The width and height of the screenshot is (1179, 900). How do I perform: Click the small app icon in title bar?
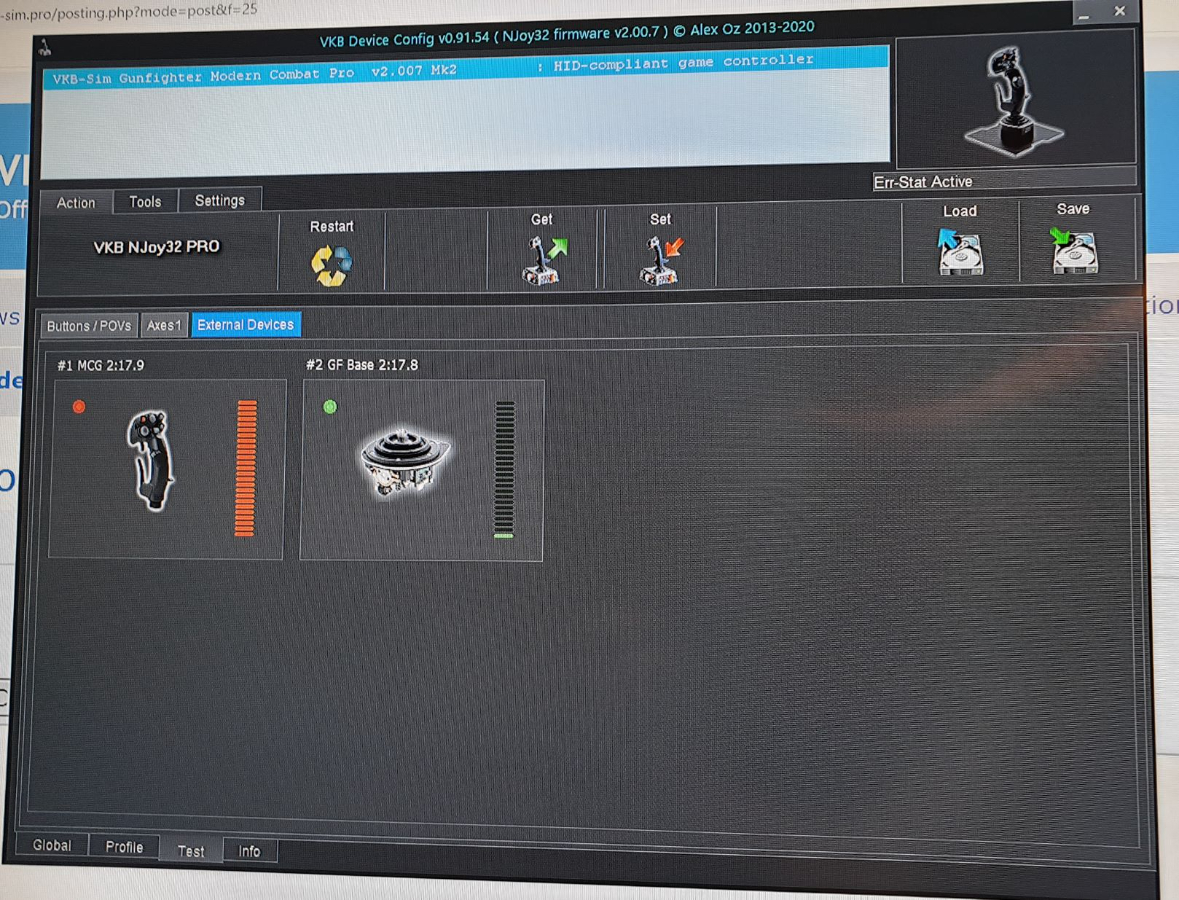pyautogui.click(x=46, y=48)
